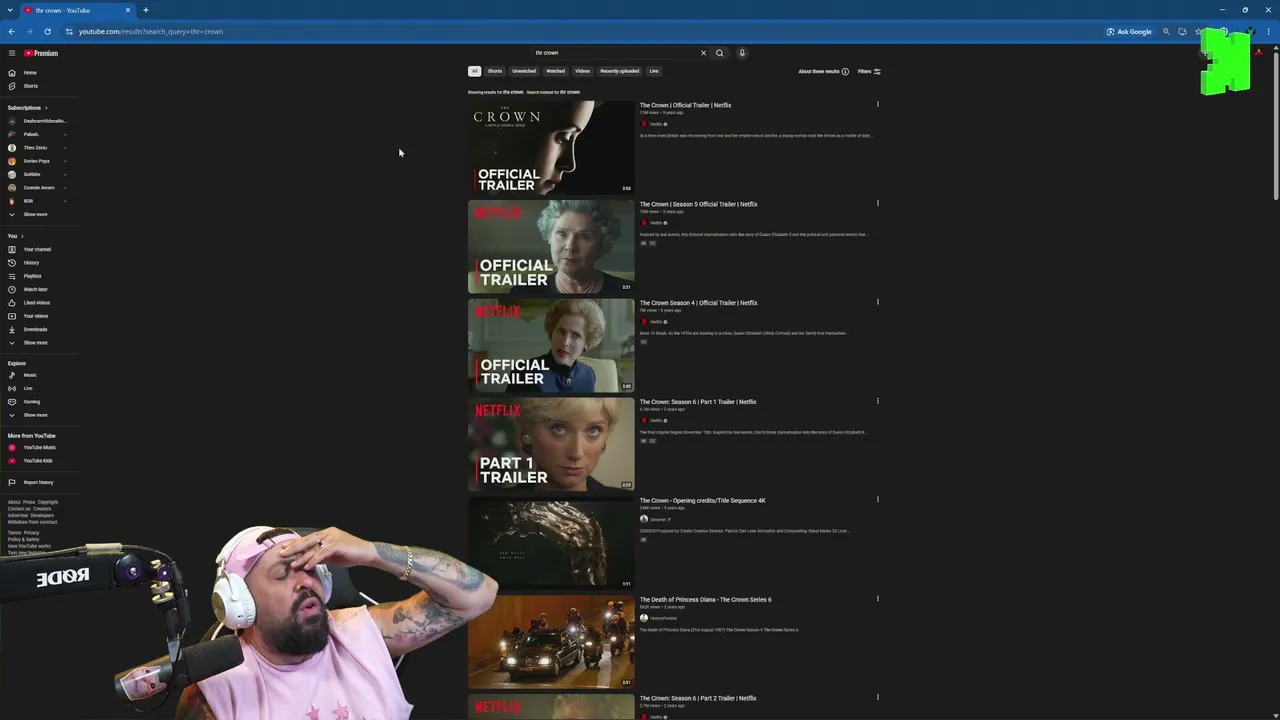The width and height of the screenshot is (1280, 720).
Task: Expand Show more under Explore
Action: click(36, 415)
